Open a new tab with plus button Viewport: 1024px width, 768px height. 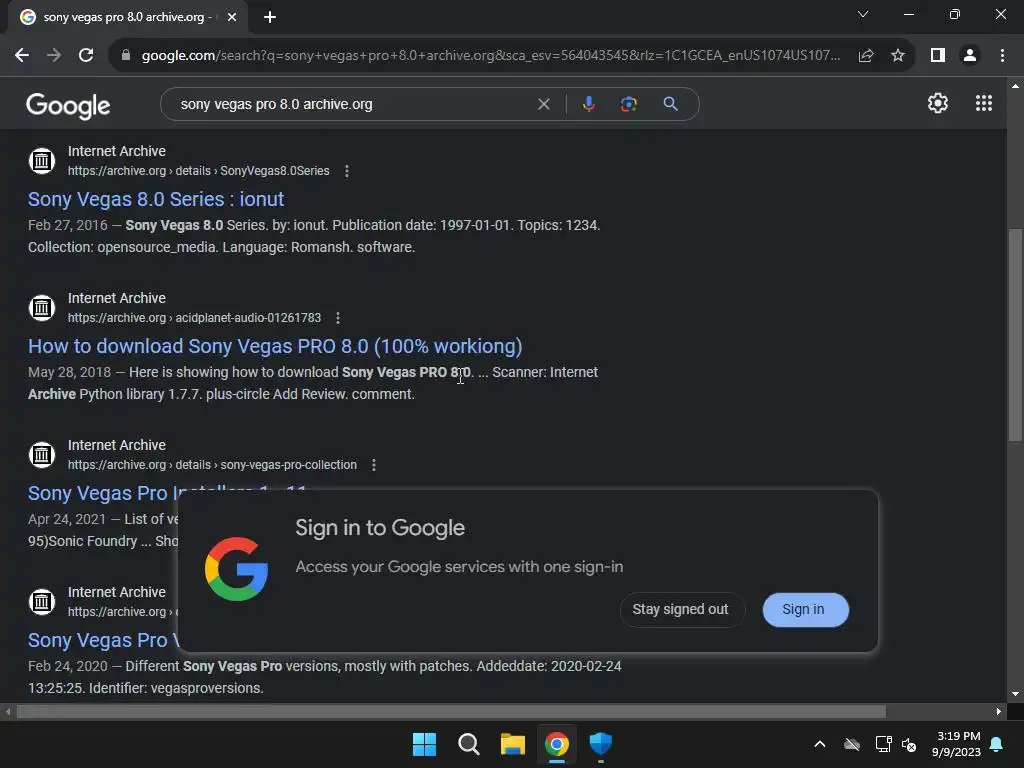point(270,18)
